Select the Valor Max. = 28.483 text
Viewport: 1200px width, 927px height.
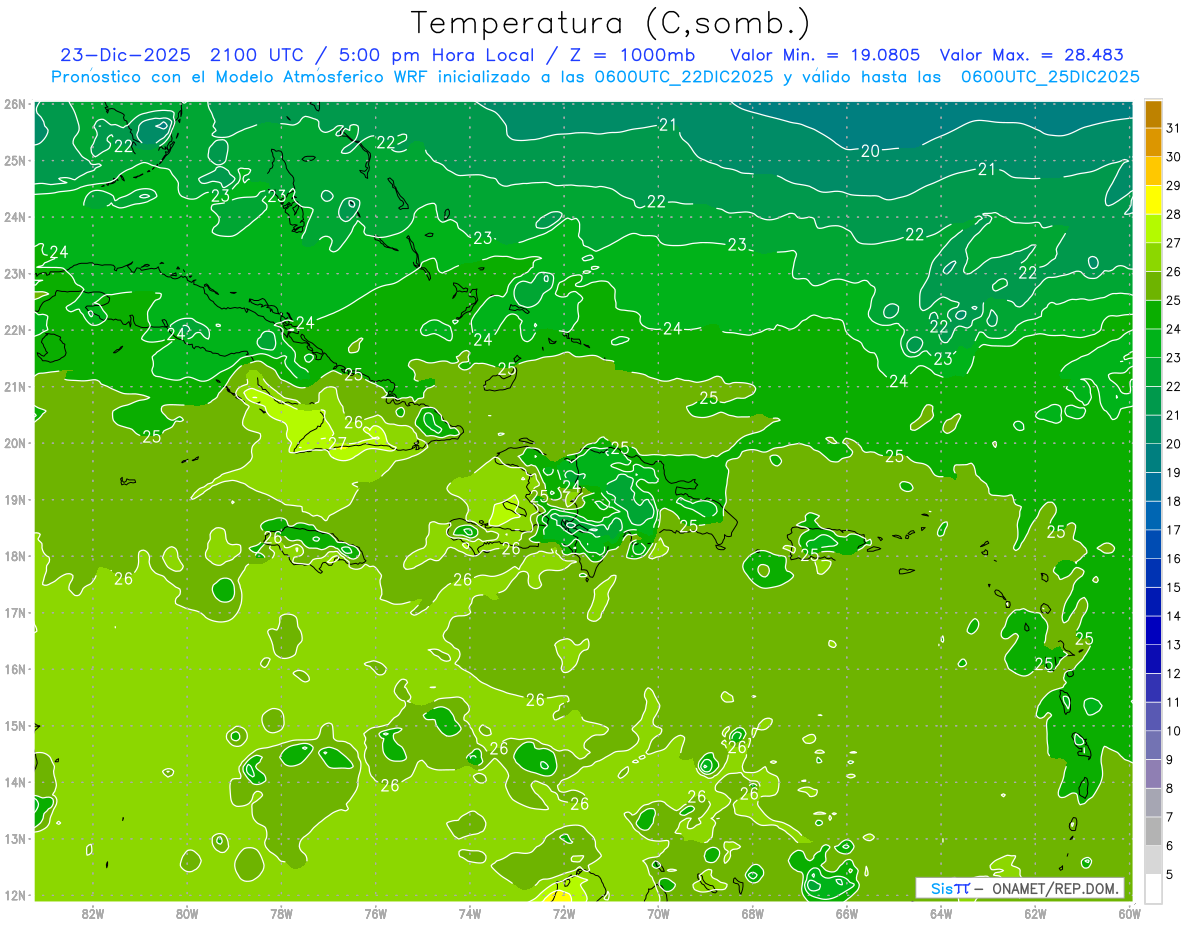tap(1039, 55)
